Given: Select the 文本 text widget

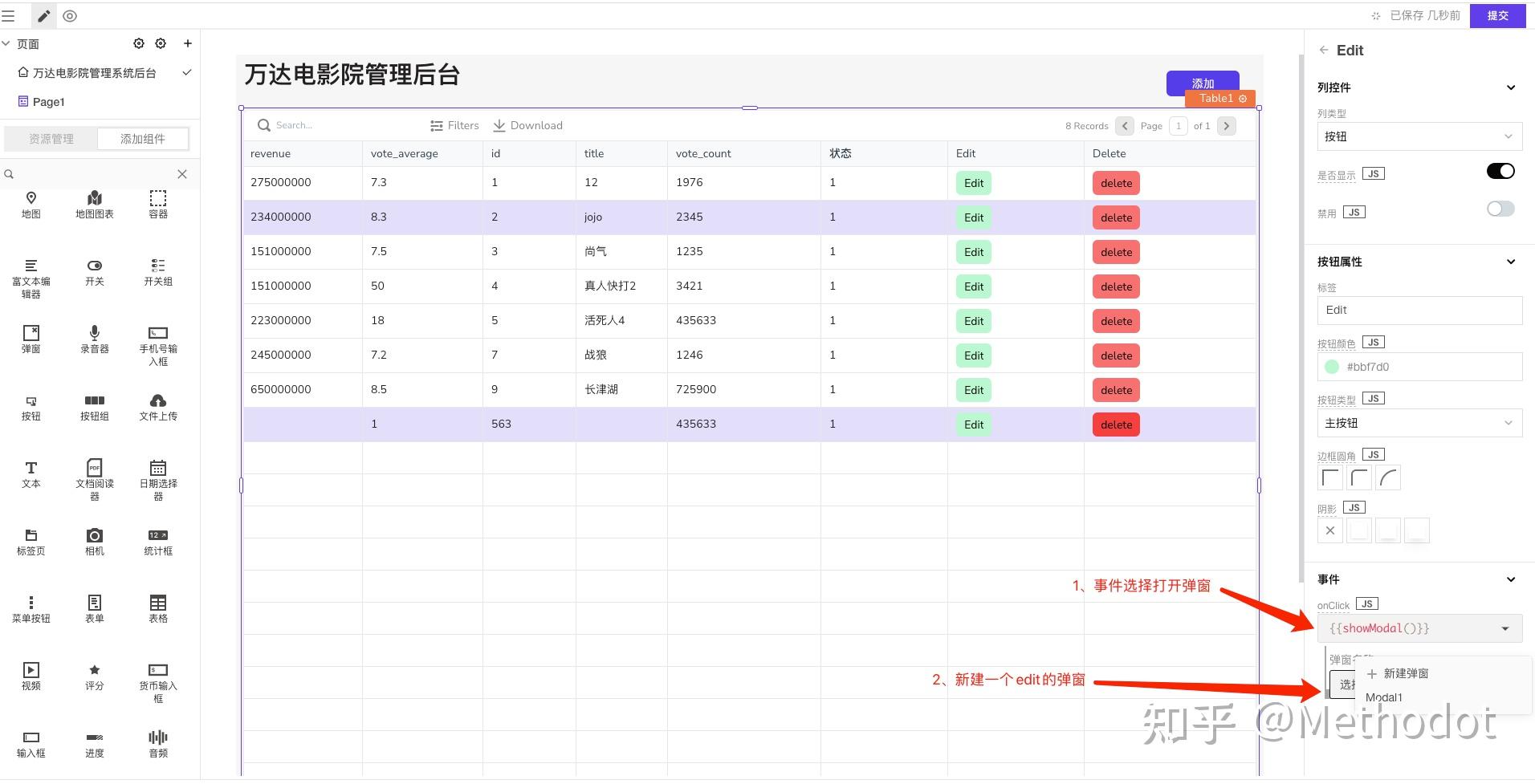Looking at the screenshot, I should pos(31,475).
